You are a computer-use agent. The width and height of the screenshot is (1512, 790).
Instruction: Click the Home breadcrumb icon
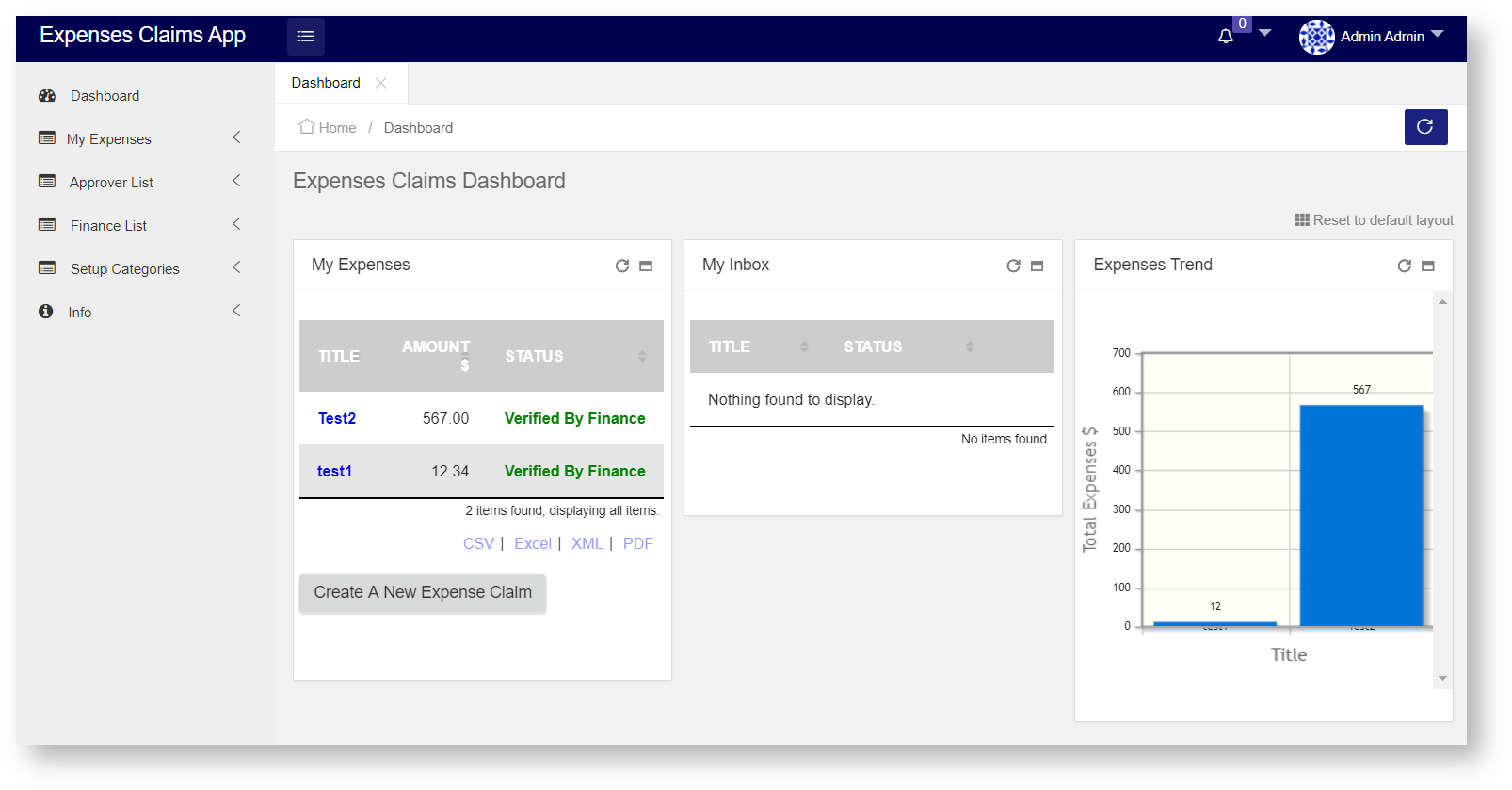pyautogui.click(x=307, y=127)
